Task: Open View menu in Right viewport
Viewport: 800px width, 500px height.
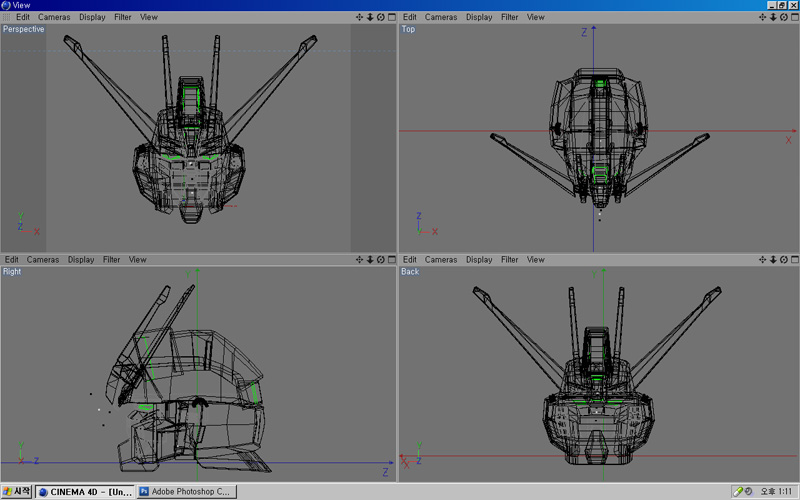Action: (x=138, y=260)
